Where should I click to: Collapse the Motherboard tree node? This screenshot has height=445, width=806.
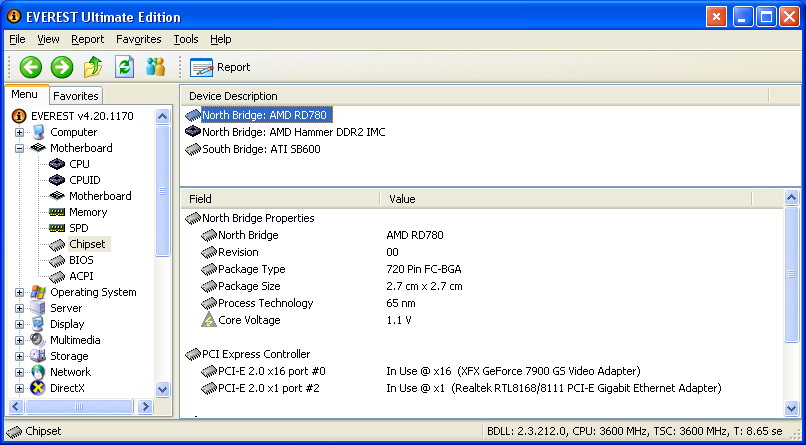pyautogui.click(x=19, y=149)
